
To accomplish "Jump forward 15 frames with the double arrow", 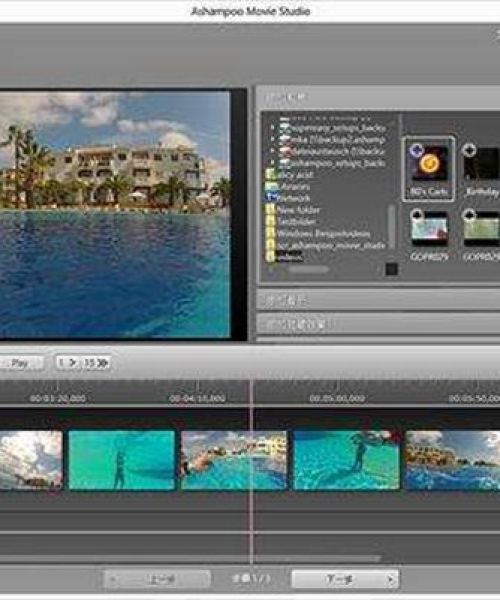I will (96, 363).
